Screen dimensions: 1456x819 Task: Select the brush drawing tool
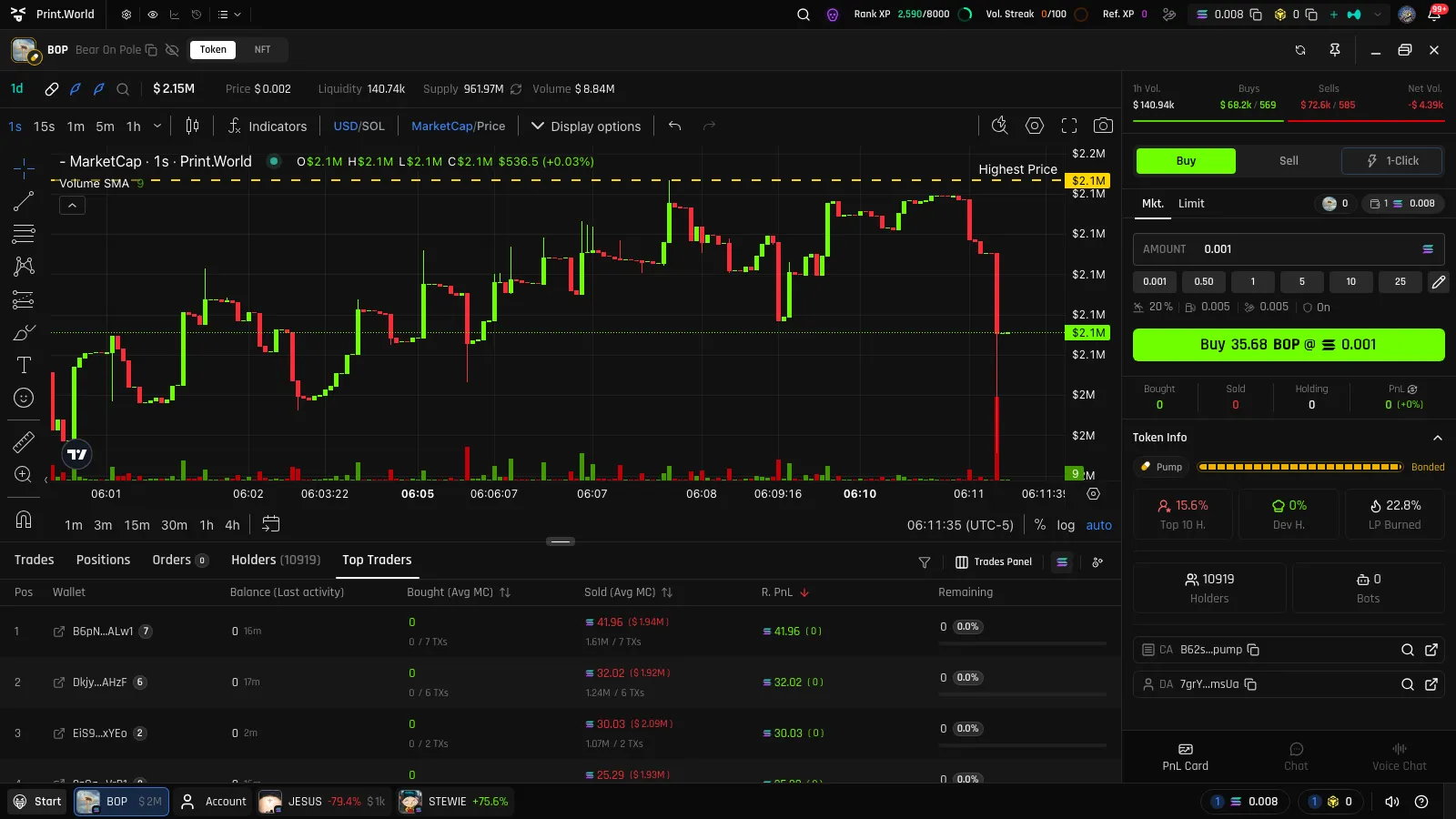(x=24, y=332)
